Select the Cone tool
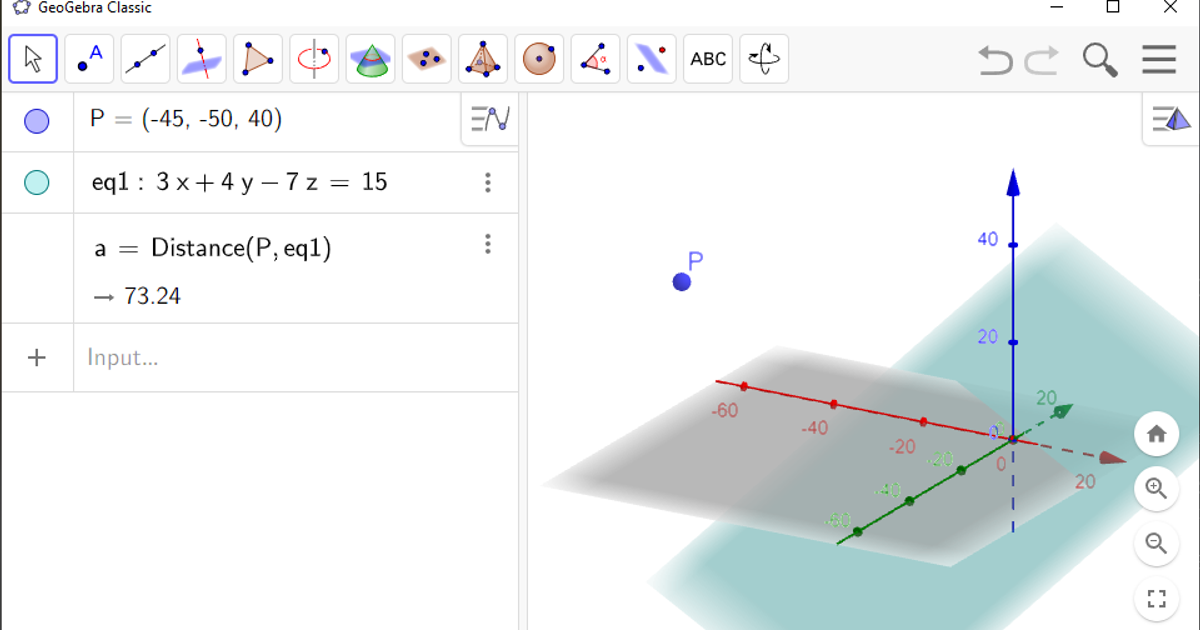The image size is (1200, 630). pyautogui.click(x=370, y=59)
